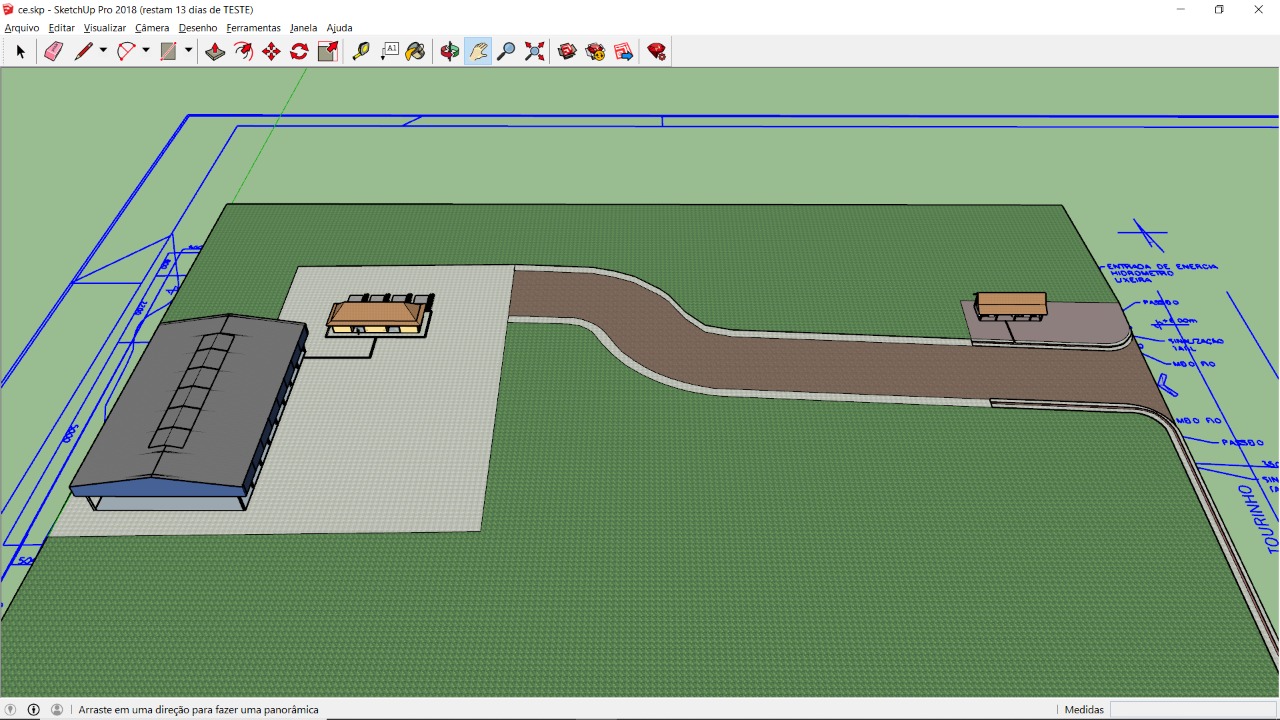Click the sign-in profile button
The image size is (1280, 720).
coord(57,710)
